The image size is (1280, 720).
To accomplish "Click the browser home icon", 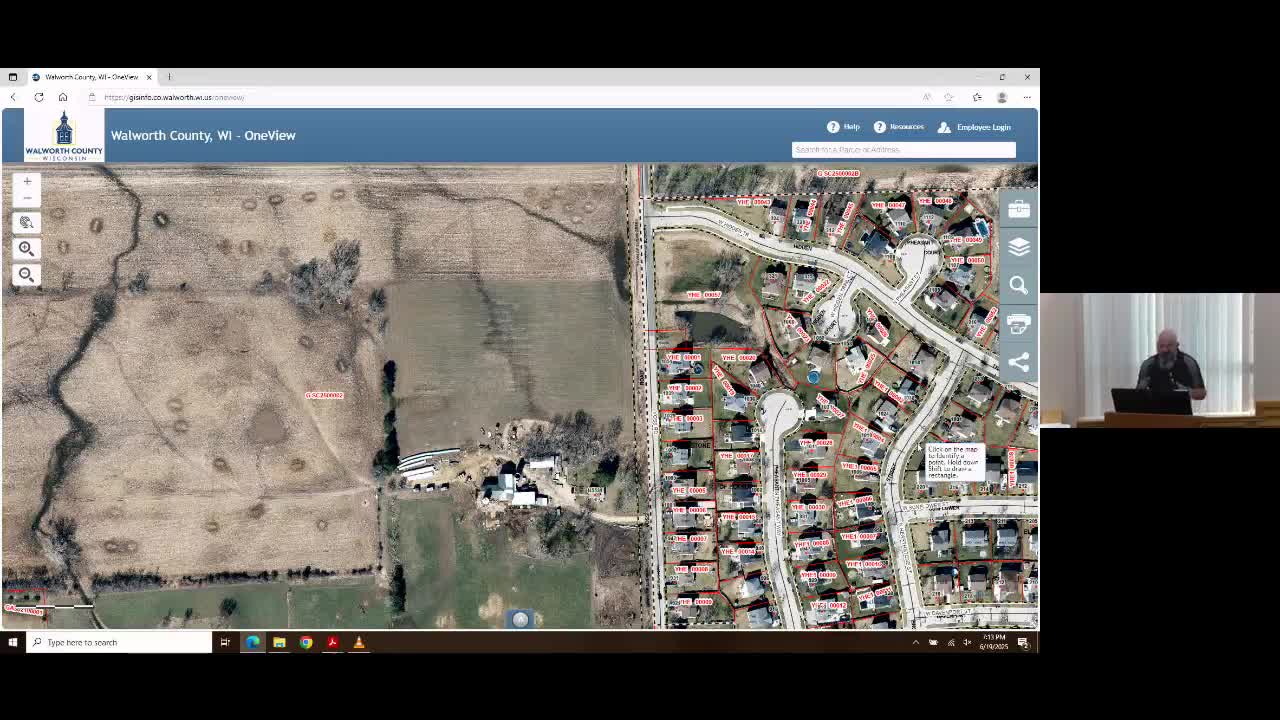I will click(62, 97).
